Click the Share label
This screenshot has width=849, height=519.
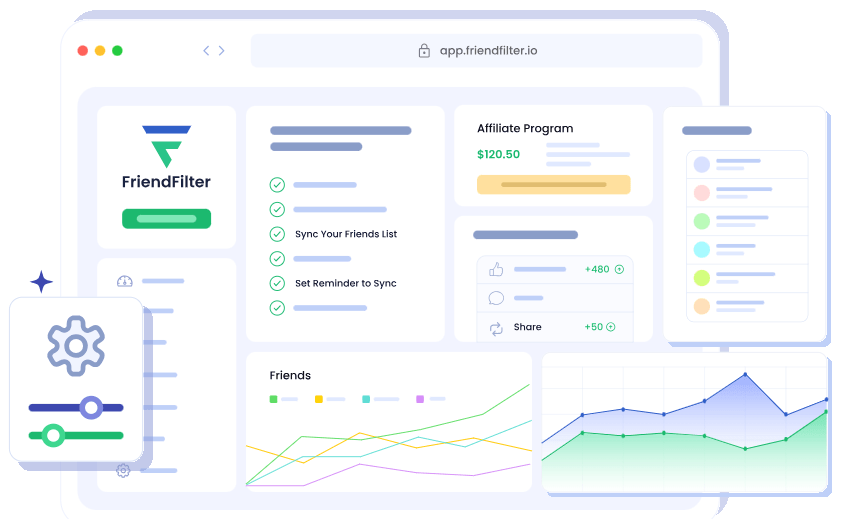click(x=527, y=327)
